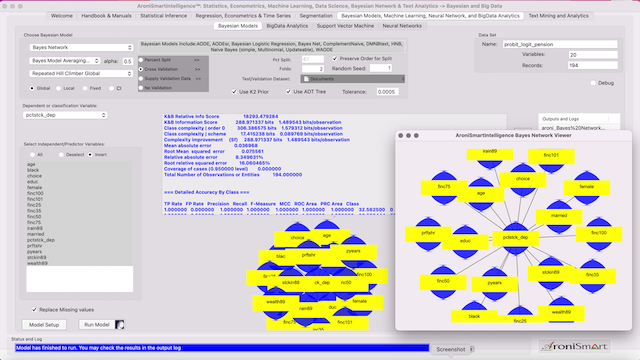Image resolution: width=640 pixels, height=360 pixels.
Task: Select the married node in the Bayes Network Viewer
Action: (559, 216)
